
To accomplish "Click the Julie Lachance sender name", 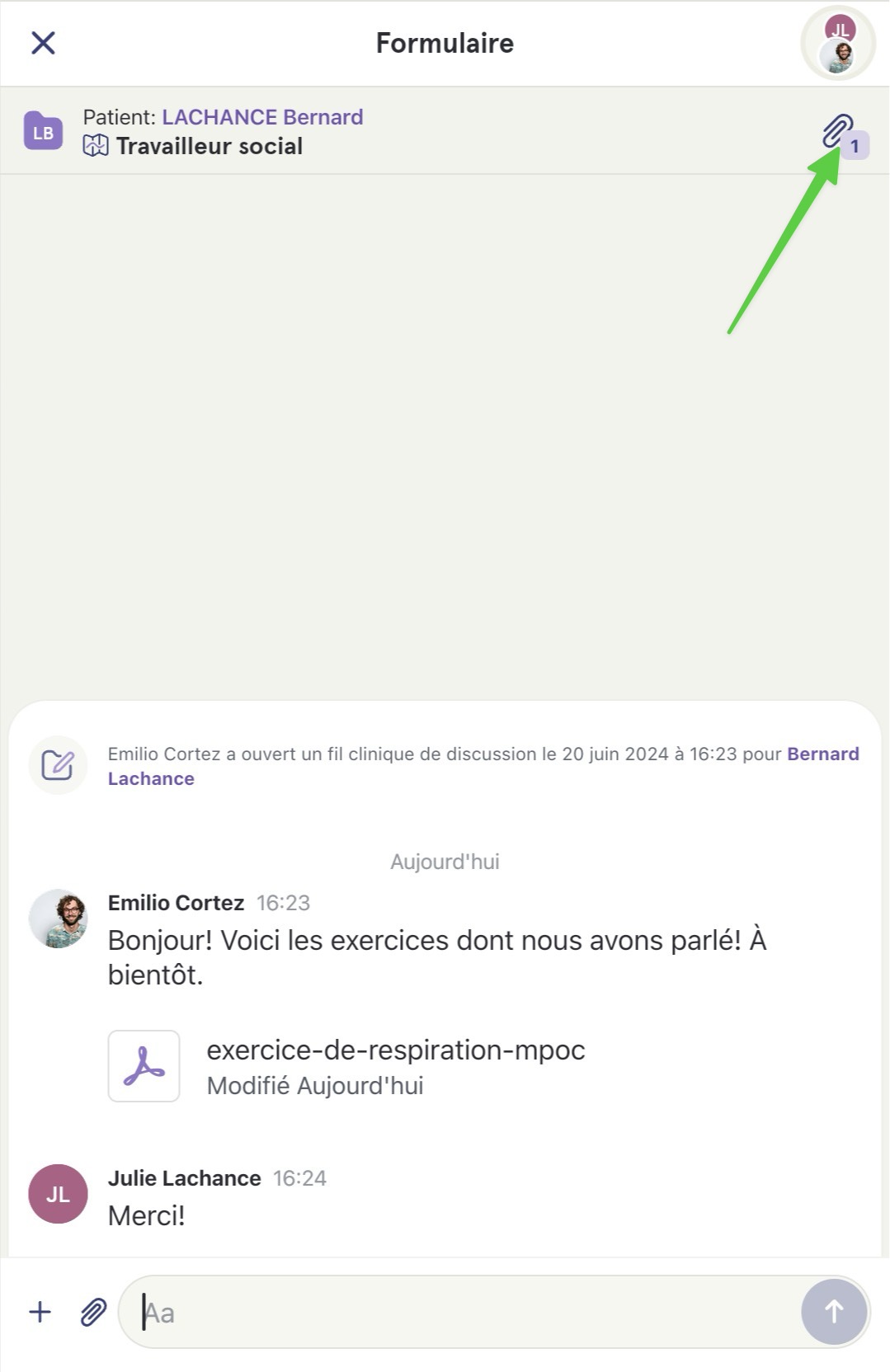I will pos(184,1178).
